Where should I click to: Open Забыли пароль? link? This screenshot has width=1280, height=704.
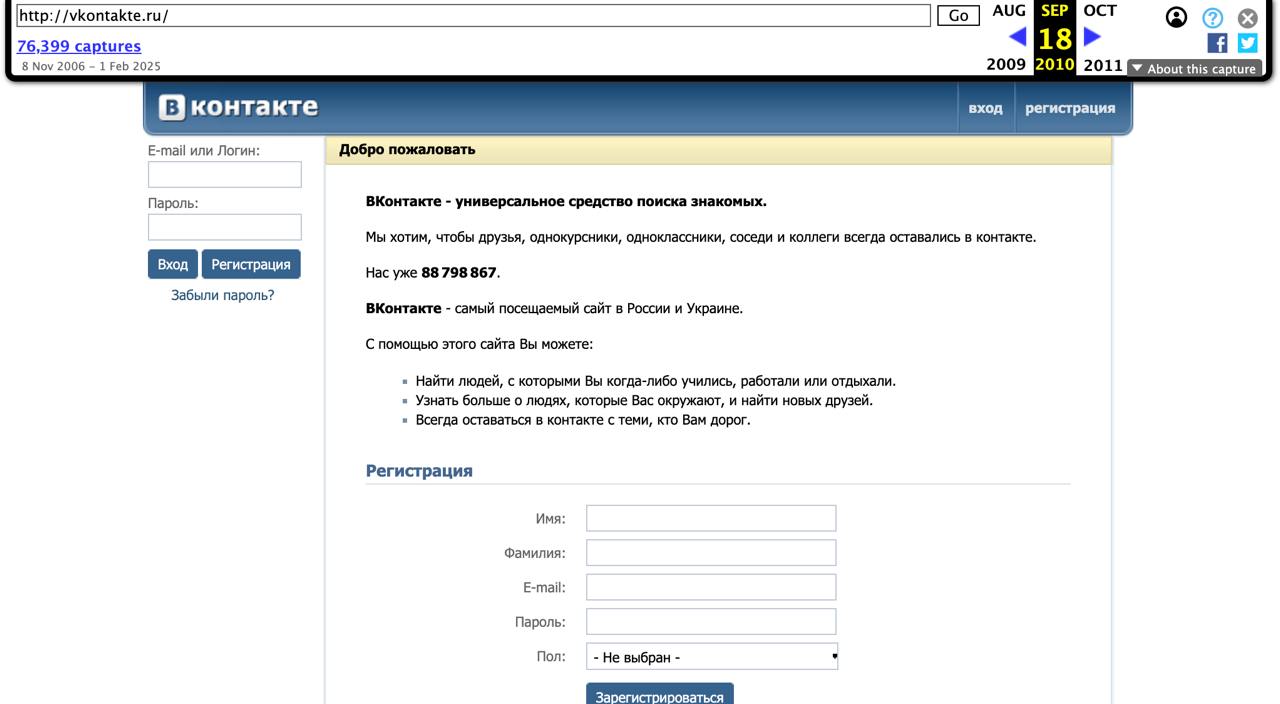pyautogui.click(x=222, y=295)
